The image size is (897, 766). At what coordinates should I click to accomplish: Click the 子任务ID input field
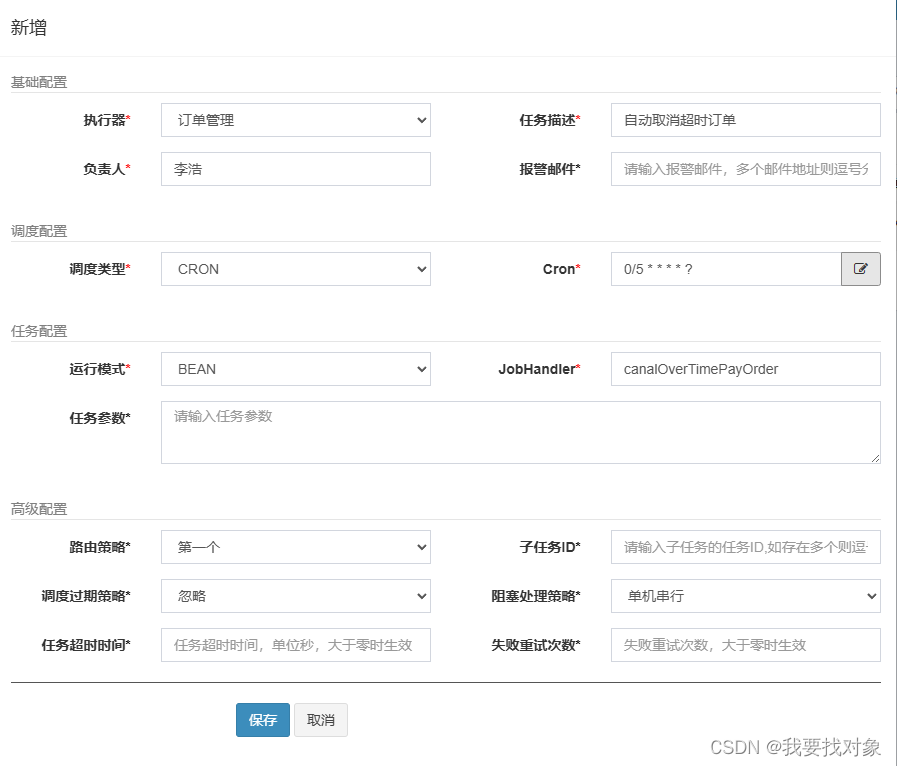pos(745,547)
